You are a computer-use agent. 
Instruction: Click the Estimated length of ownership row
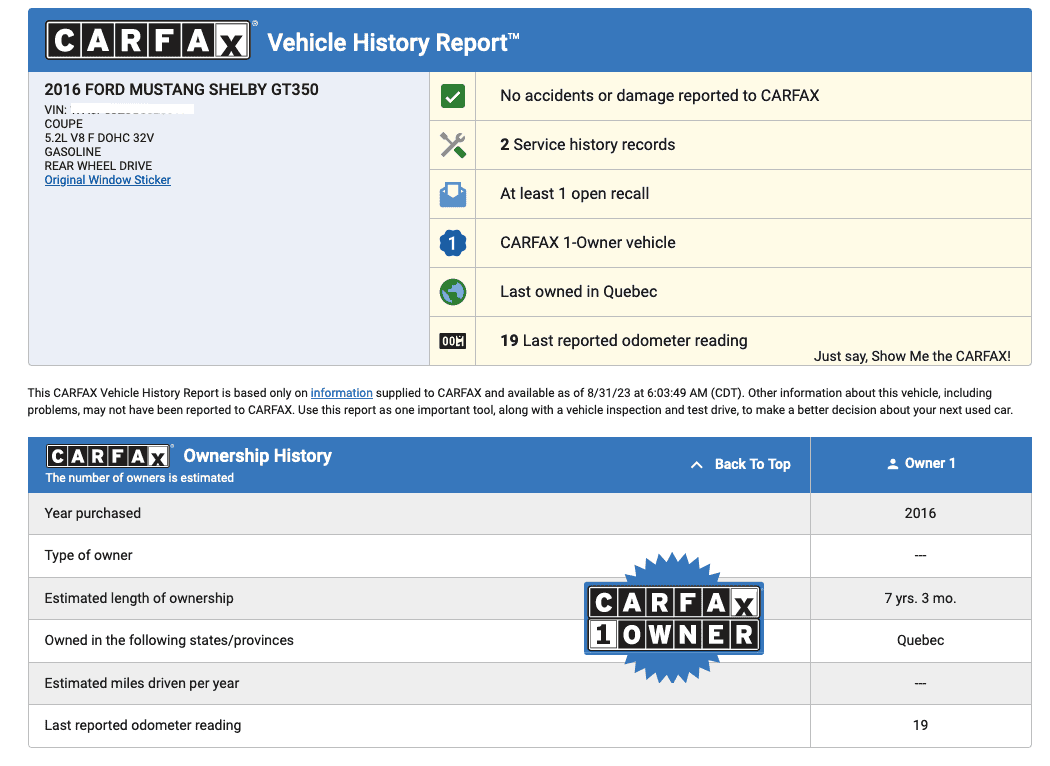tap(530, 599)
